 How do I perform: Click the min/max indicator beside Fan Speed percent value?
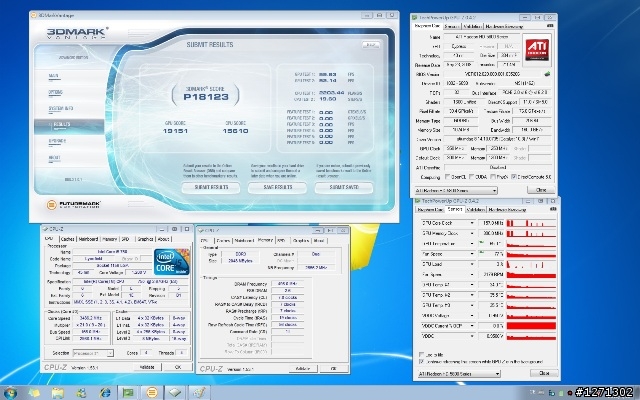[482, 253]
